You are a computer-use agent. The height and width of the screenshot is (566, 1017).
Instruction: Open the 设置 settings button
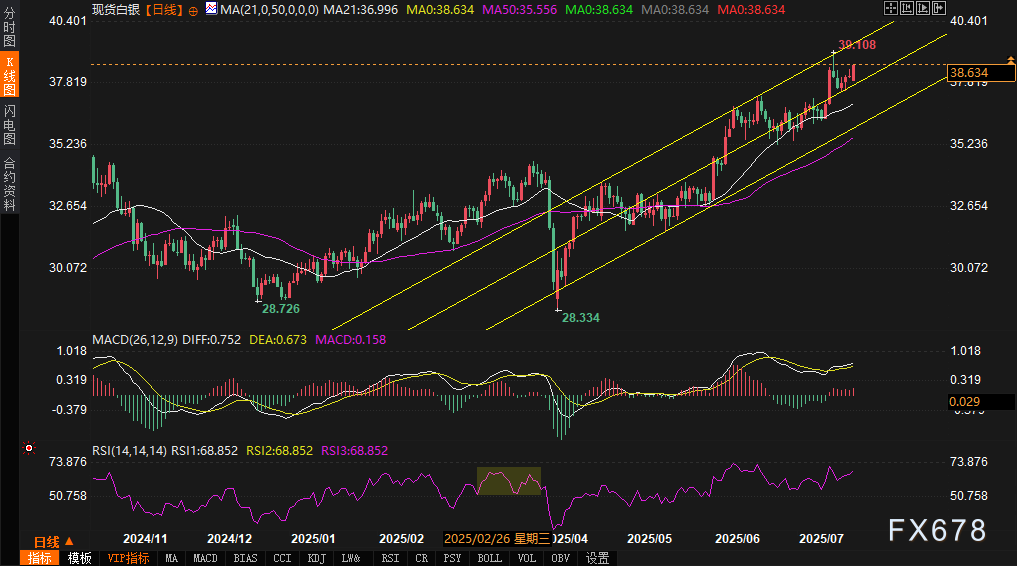tap(598, 558)
